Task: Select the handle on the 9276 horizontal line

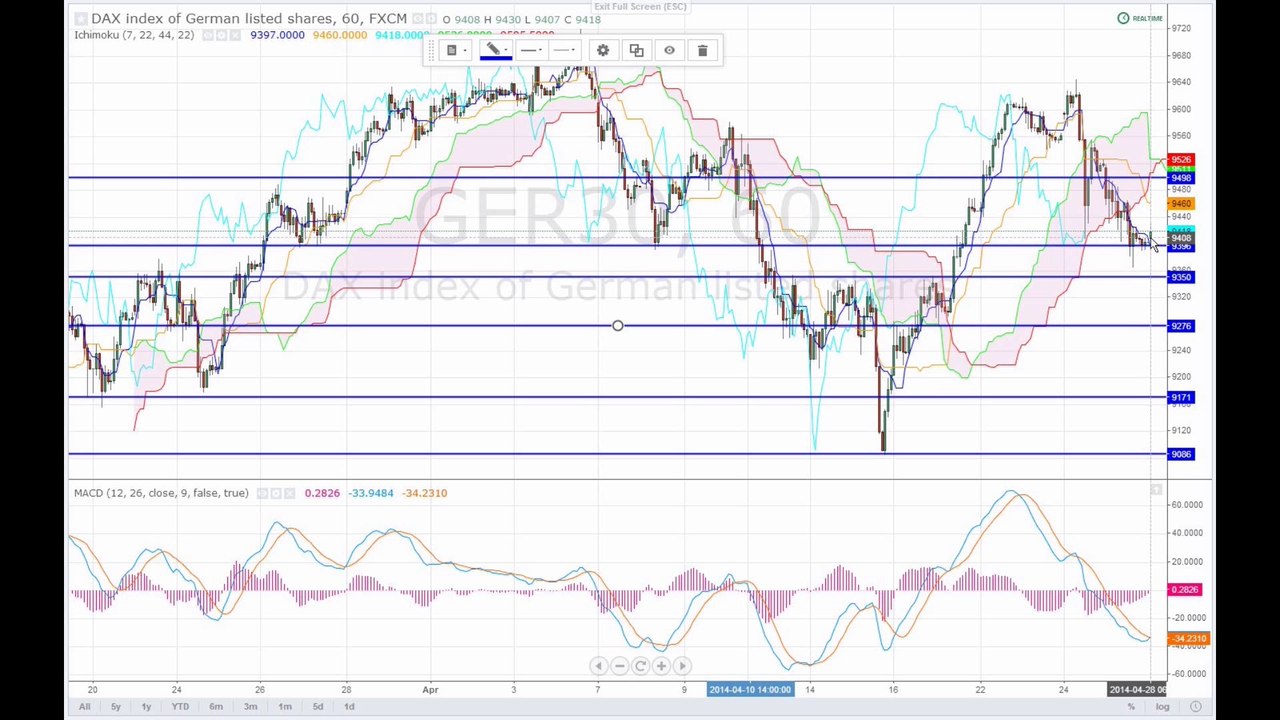Action: (x=618, y=326)
